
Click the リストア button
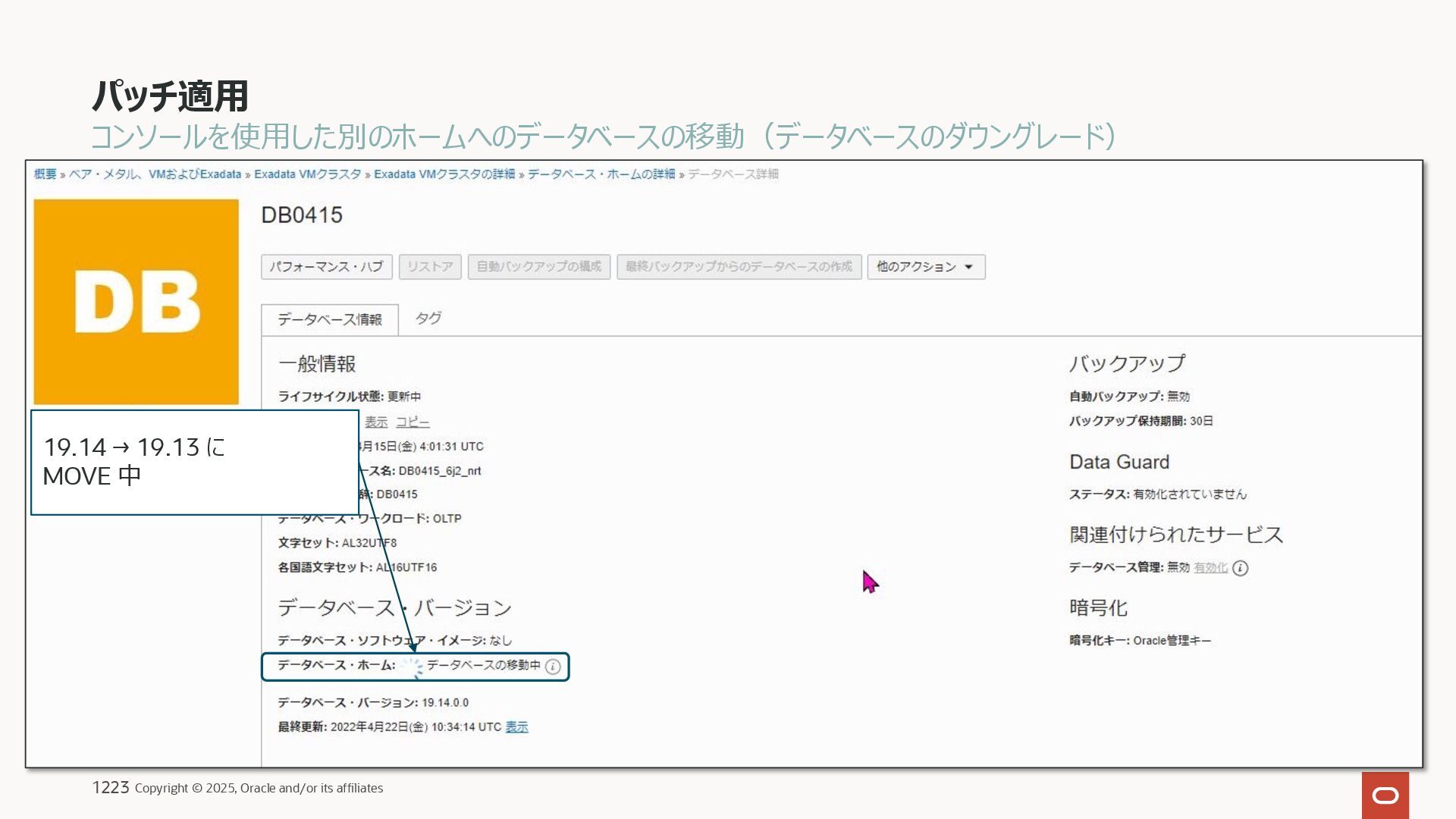pos(430,267)
